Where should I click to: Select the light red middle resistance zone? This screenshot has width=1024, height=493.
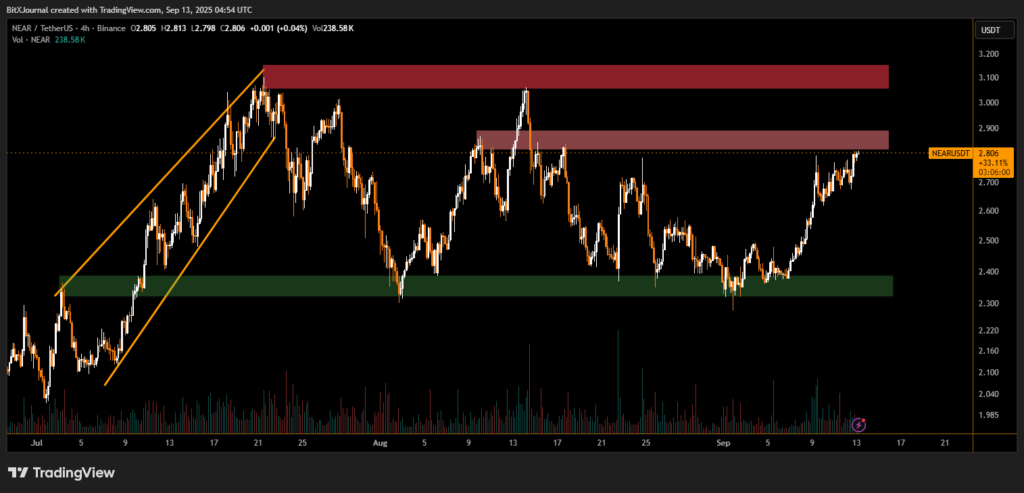(680, 140)
